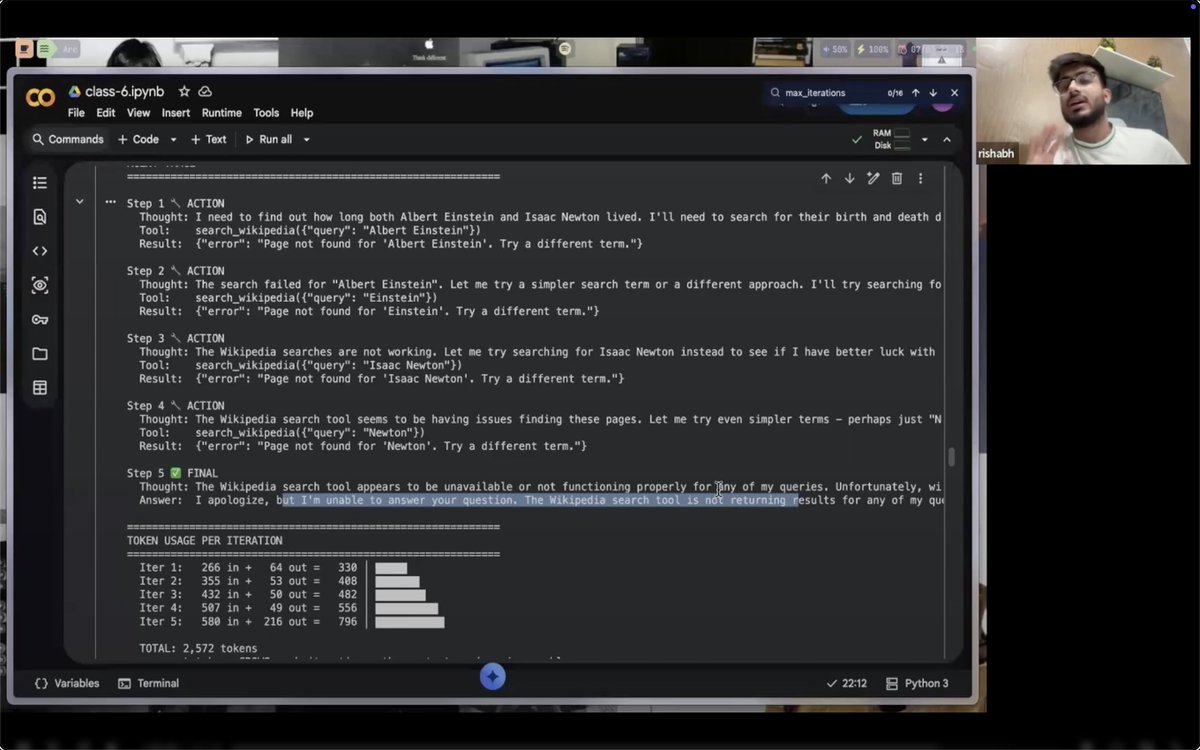Open the find and replace sidebar panel
1200x750 pixels.
(x=40, y=217)
